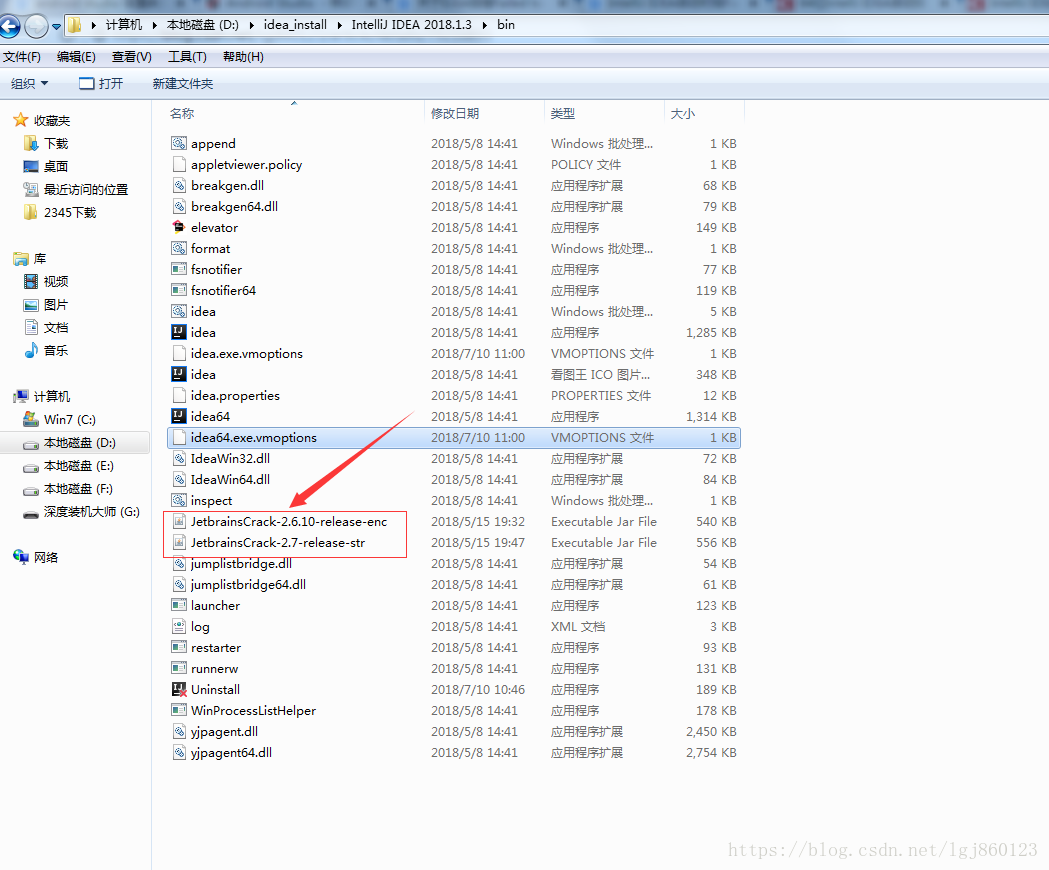Image resolution: width=1049 pixels, height=870 pixels.
Task: Click the JetbrainsCrack-2.7-release-str jar icon
Action: (179, 543)
